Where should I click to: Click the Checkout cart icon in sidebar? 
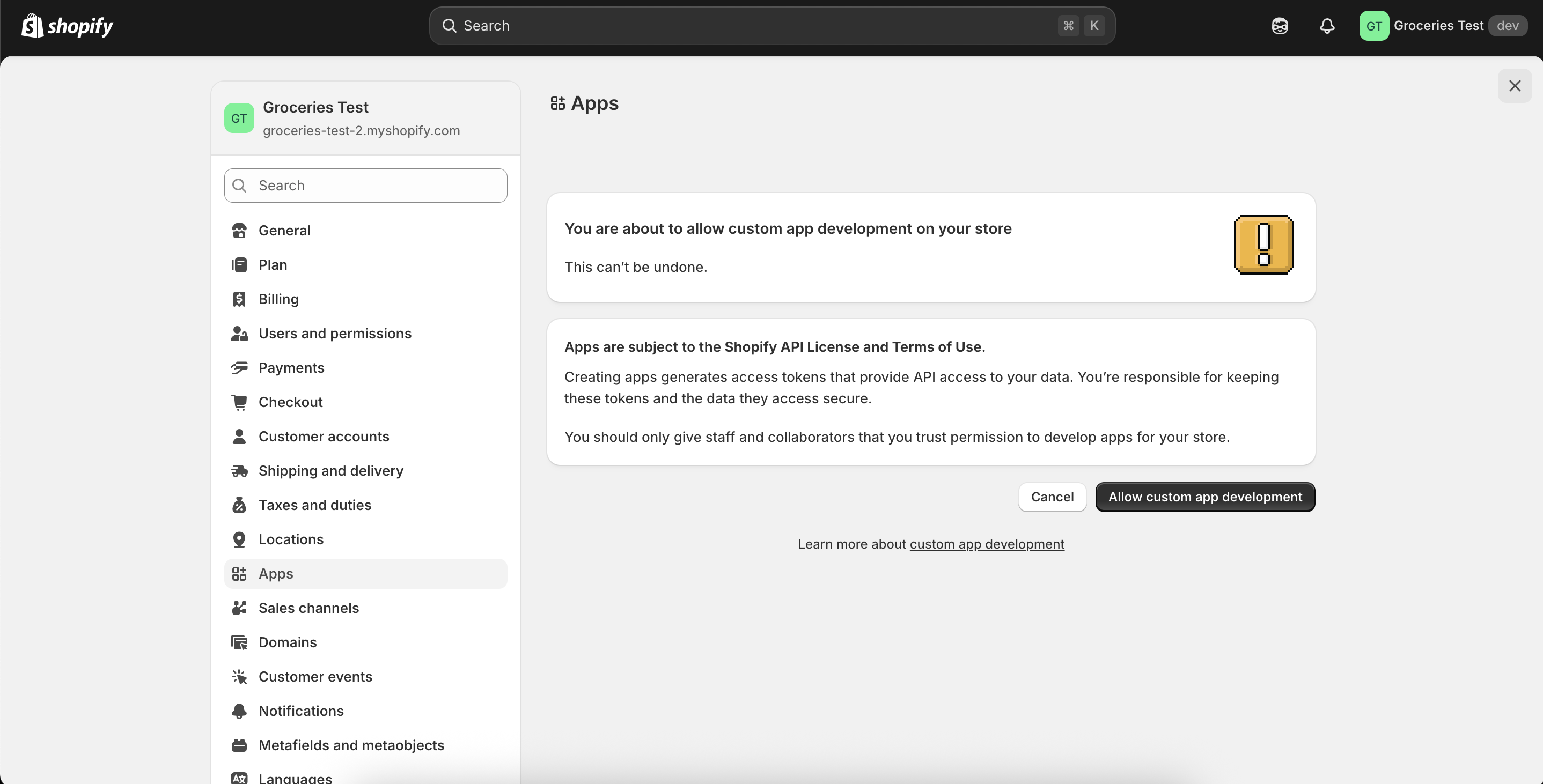[x=239, y=402]
